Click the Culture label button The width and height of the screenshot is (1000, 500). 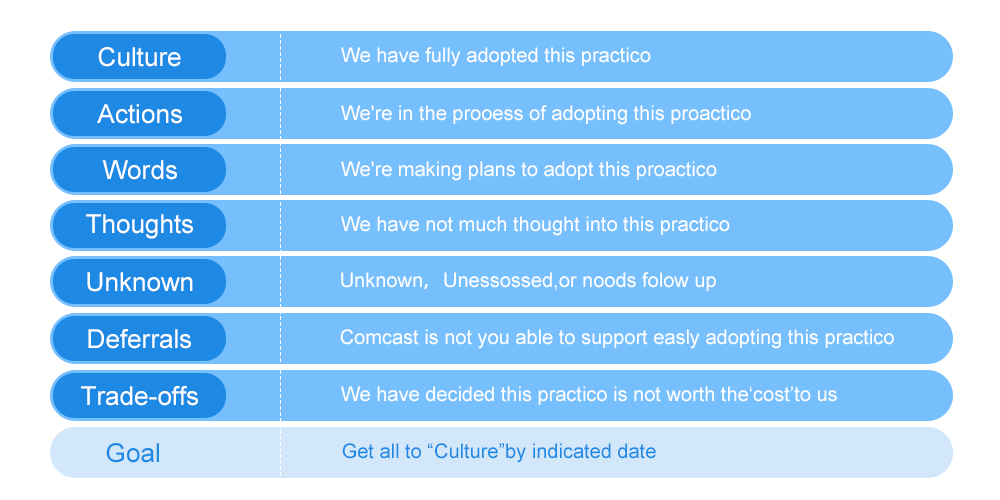(139, 57)
